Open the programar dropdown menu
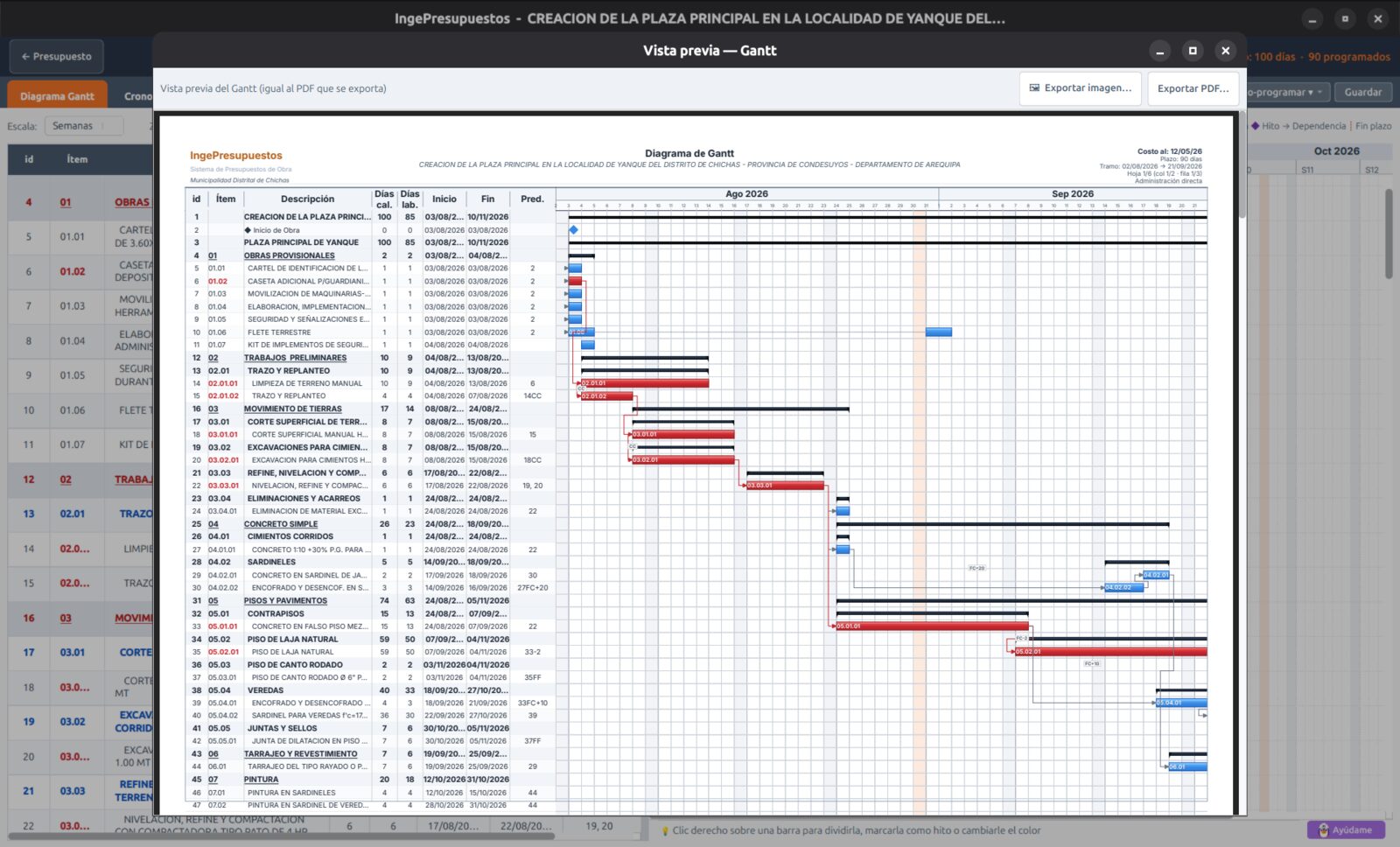Viewport: 1400px width, 847px height. coord(1286,92)
